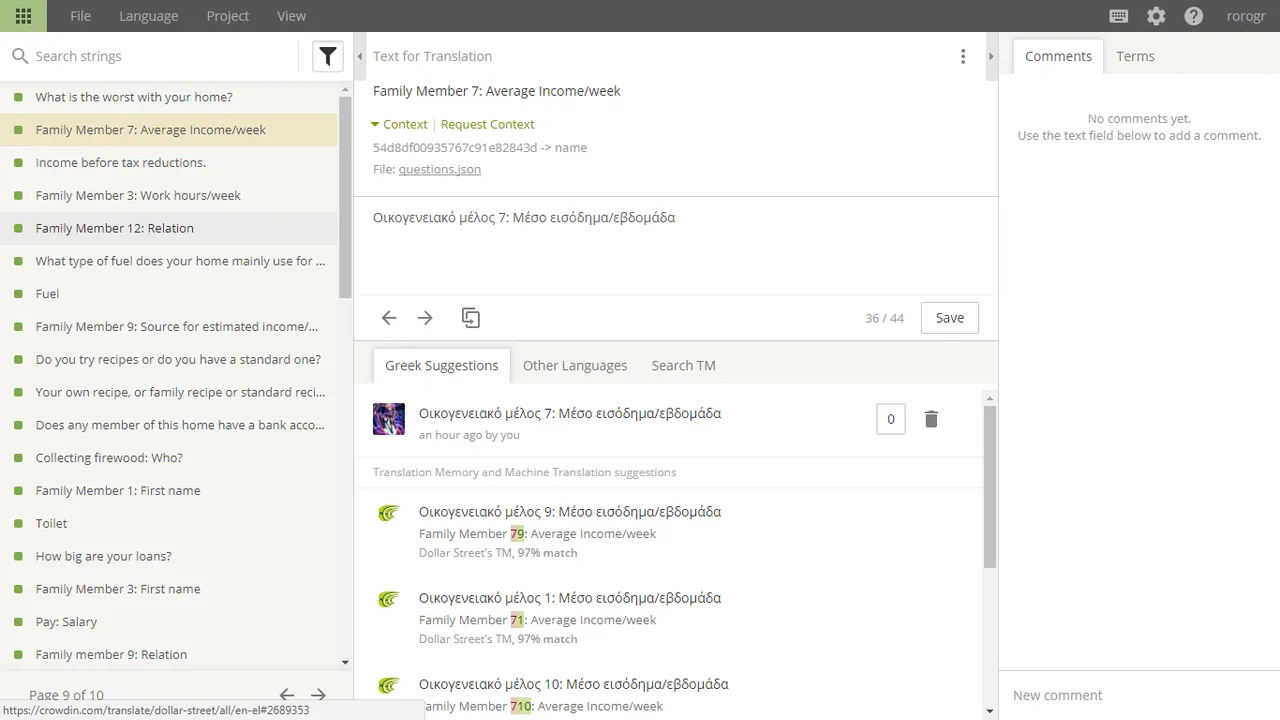The image size is (1280, 720).
Task: Select string 'Income before tax reductions.'
Action: (169, 162)
